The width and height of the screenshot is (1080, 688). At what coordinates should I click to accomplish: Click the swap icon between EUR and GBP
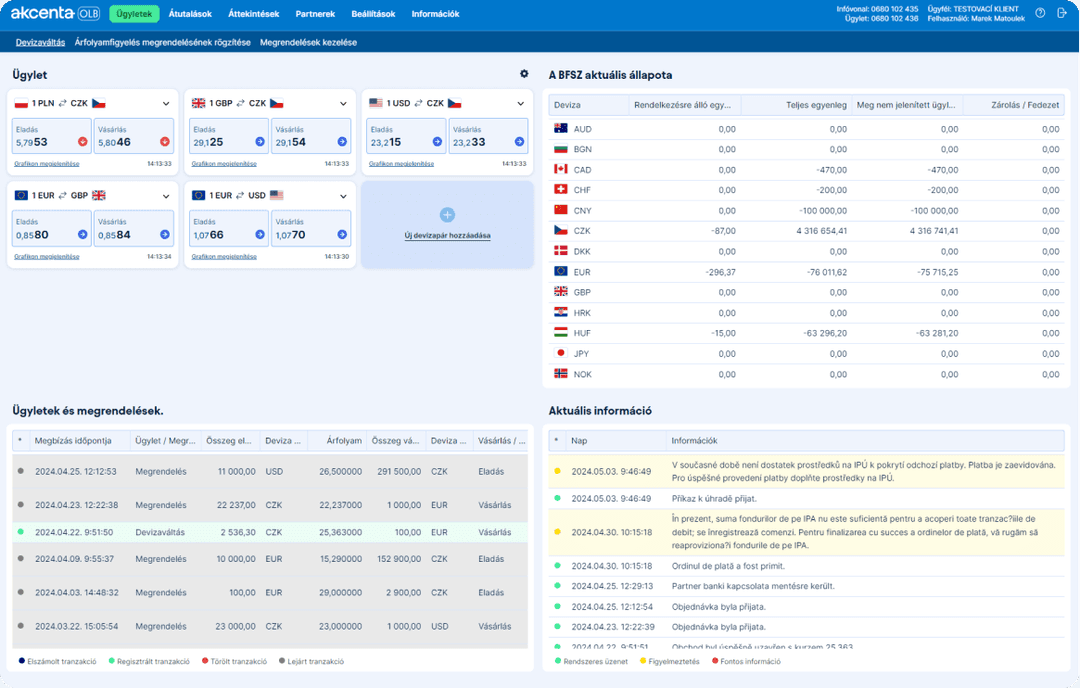click(62, 195)
